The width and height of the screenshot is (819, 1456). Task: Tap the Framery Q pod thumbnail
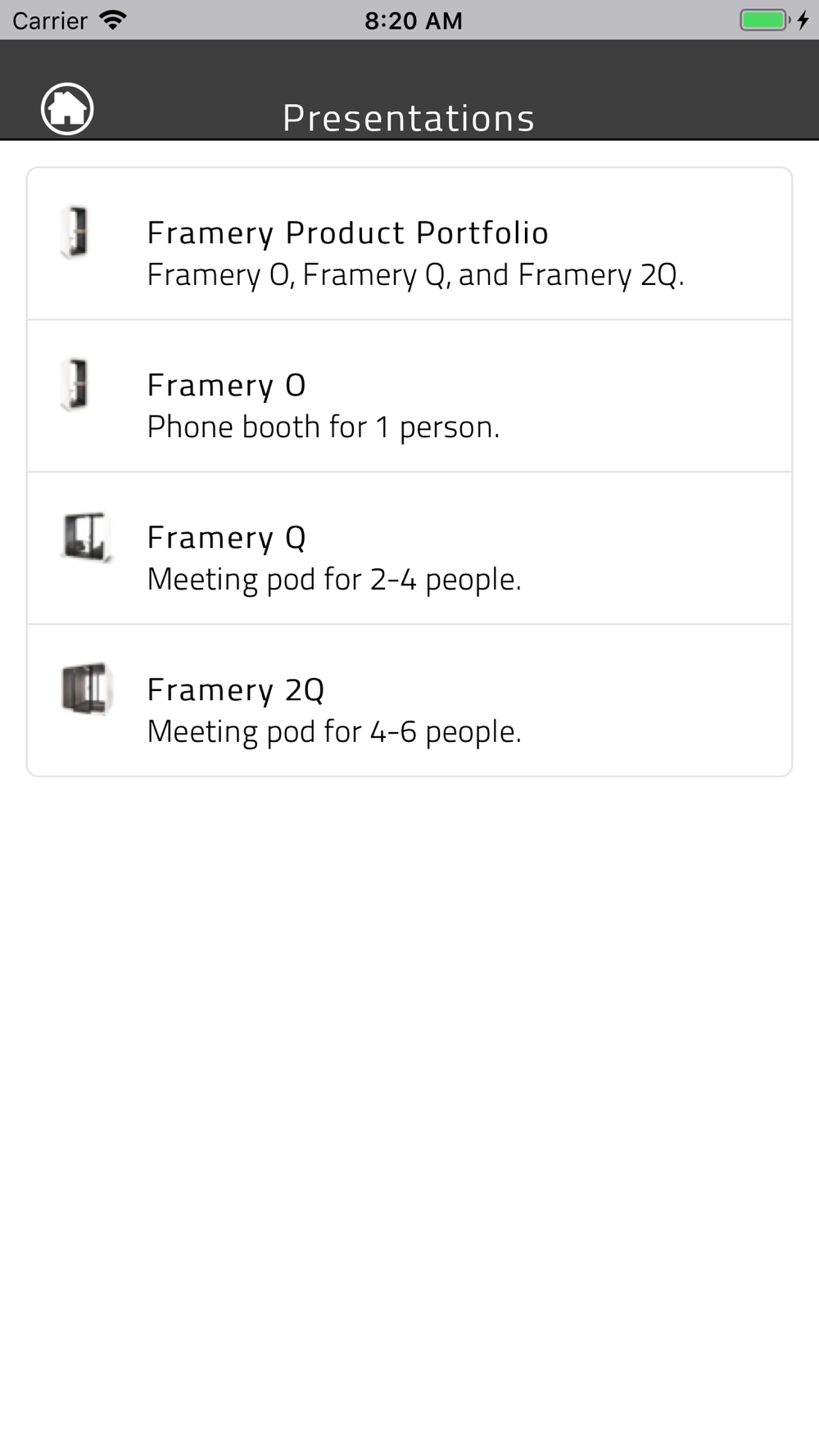pos(86,537)
